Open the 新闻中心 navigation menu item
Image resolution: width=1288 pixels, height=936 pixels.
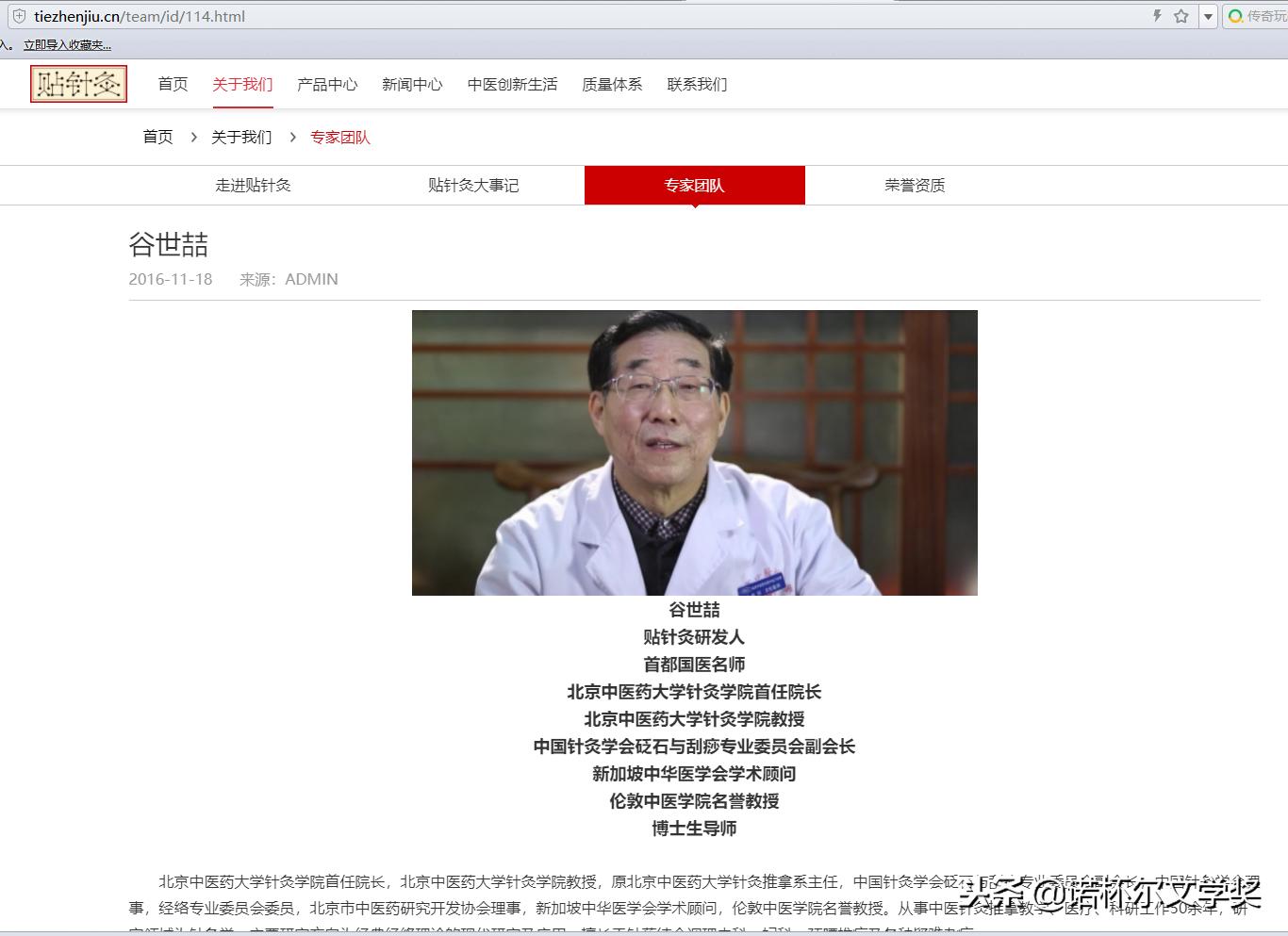[412, 84]
